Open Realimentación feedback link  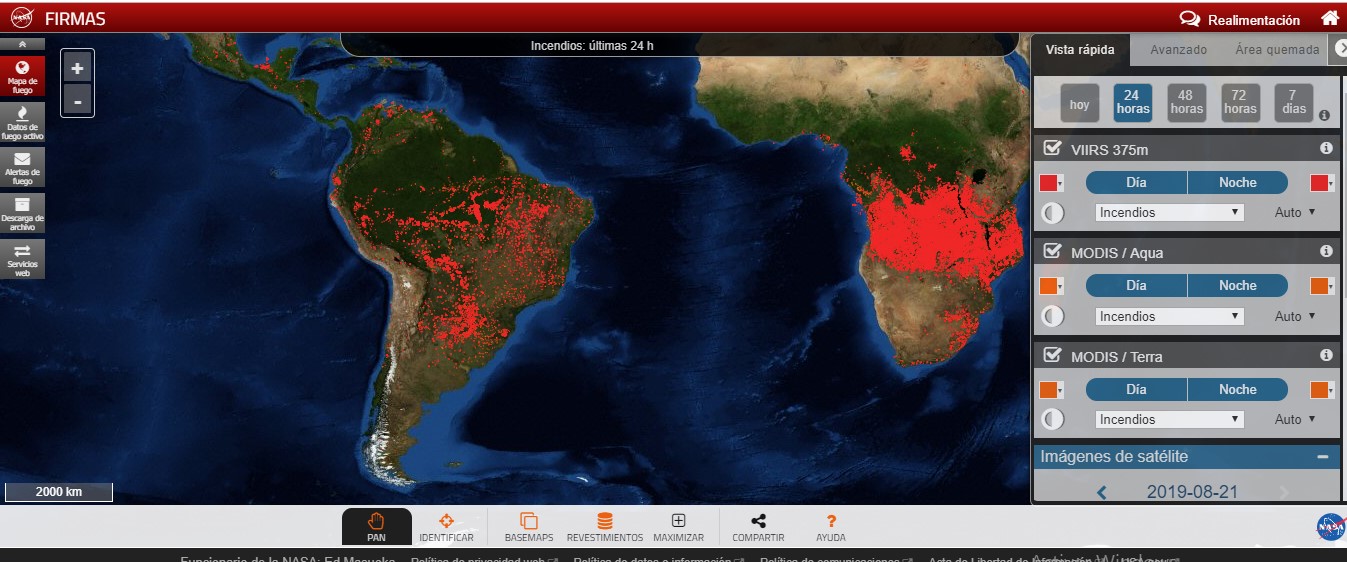click(x=1240, y=19)
